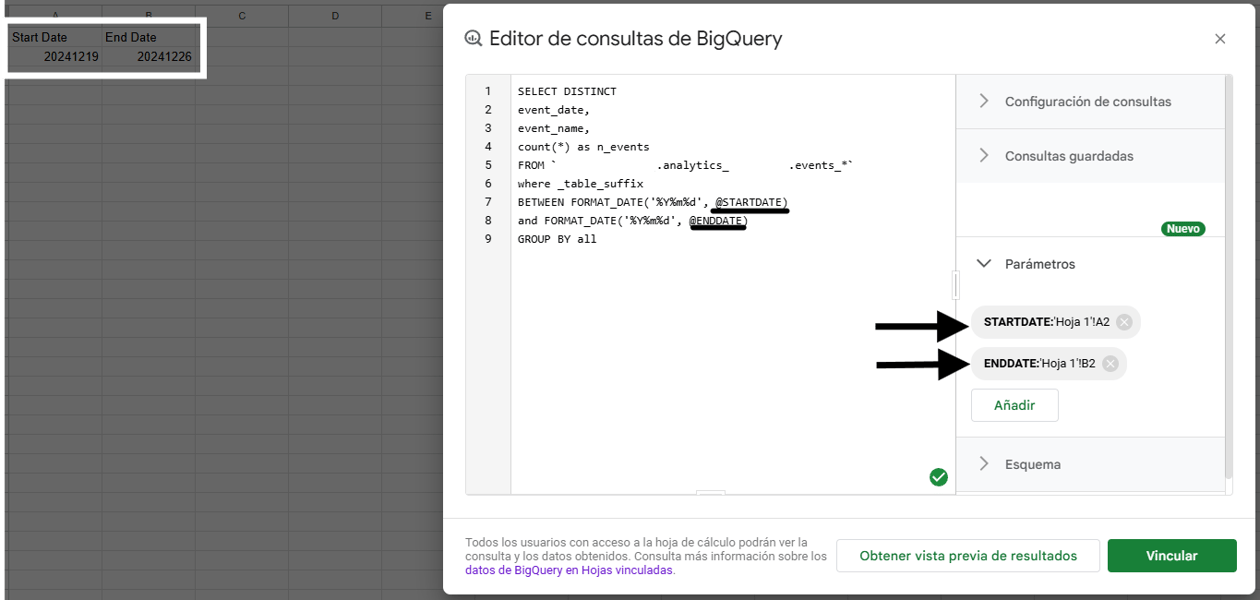
Task: Collapse the Parámetros section
Action: coord(1090,264)
